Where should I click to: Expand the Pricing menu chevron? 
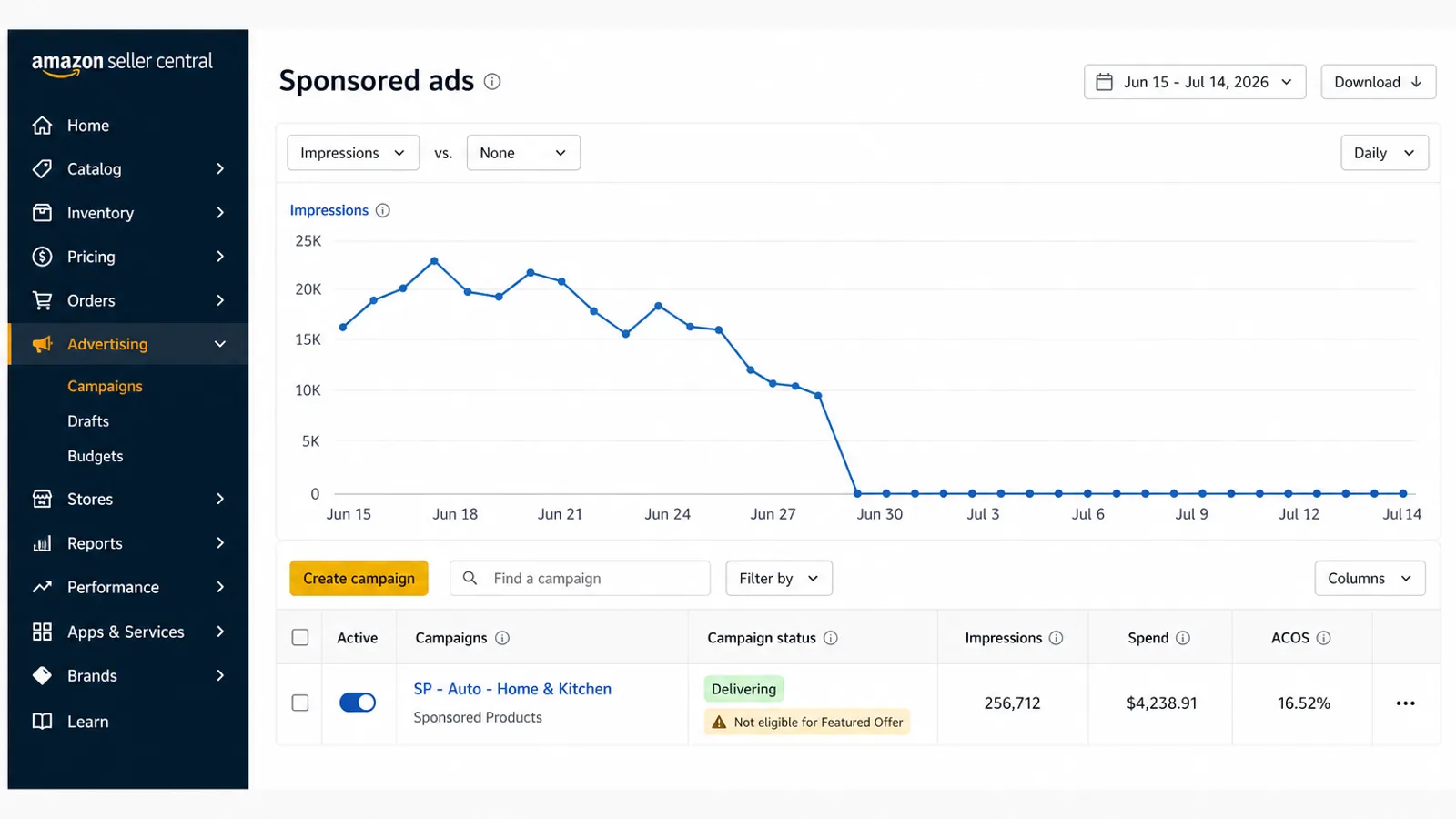(220, 257)
